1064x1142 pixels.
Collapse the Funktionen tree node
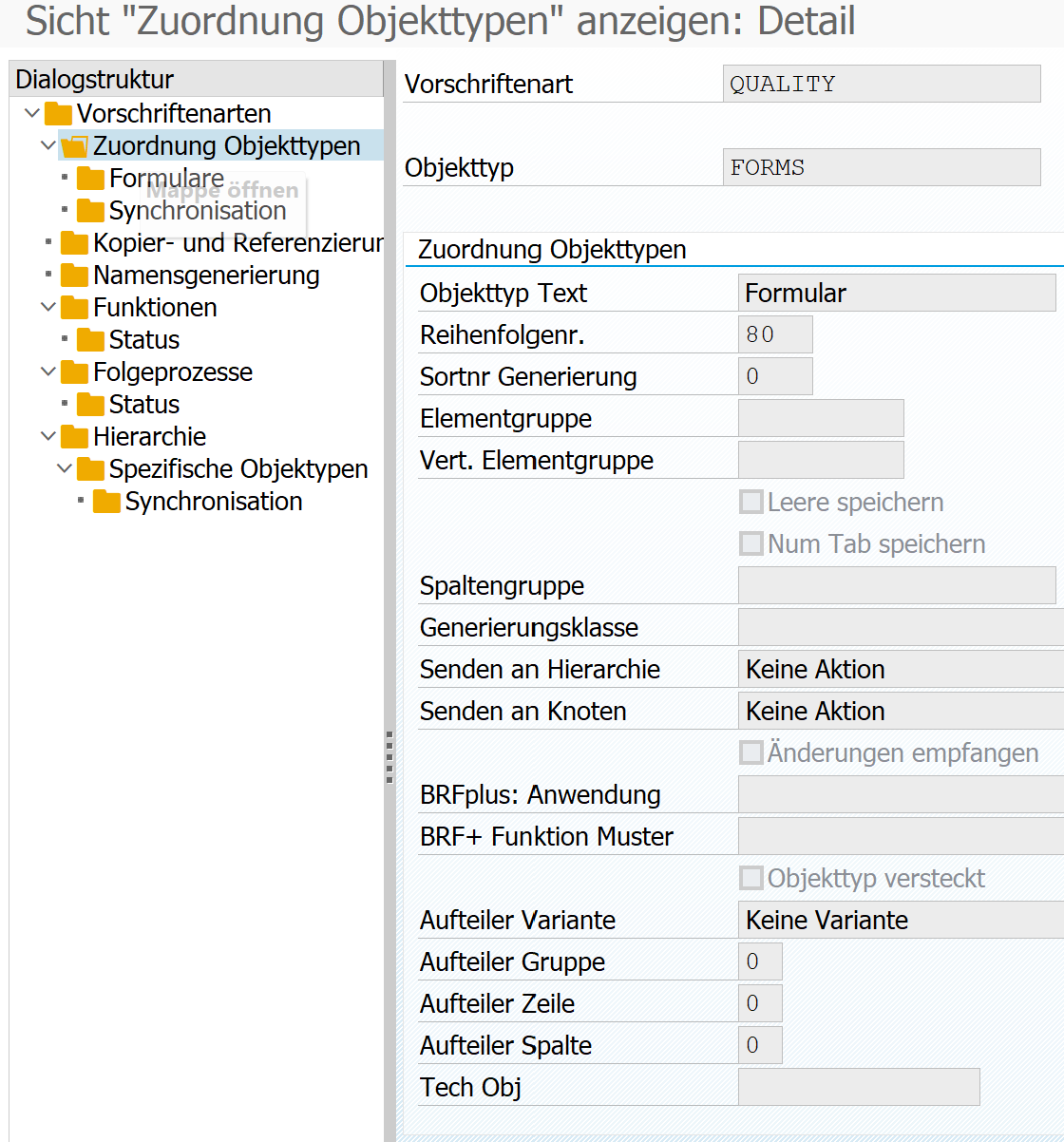pyautogui.click(x=48, y=308)
